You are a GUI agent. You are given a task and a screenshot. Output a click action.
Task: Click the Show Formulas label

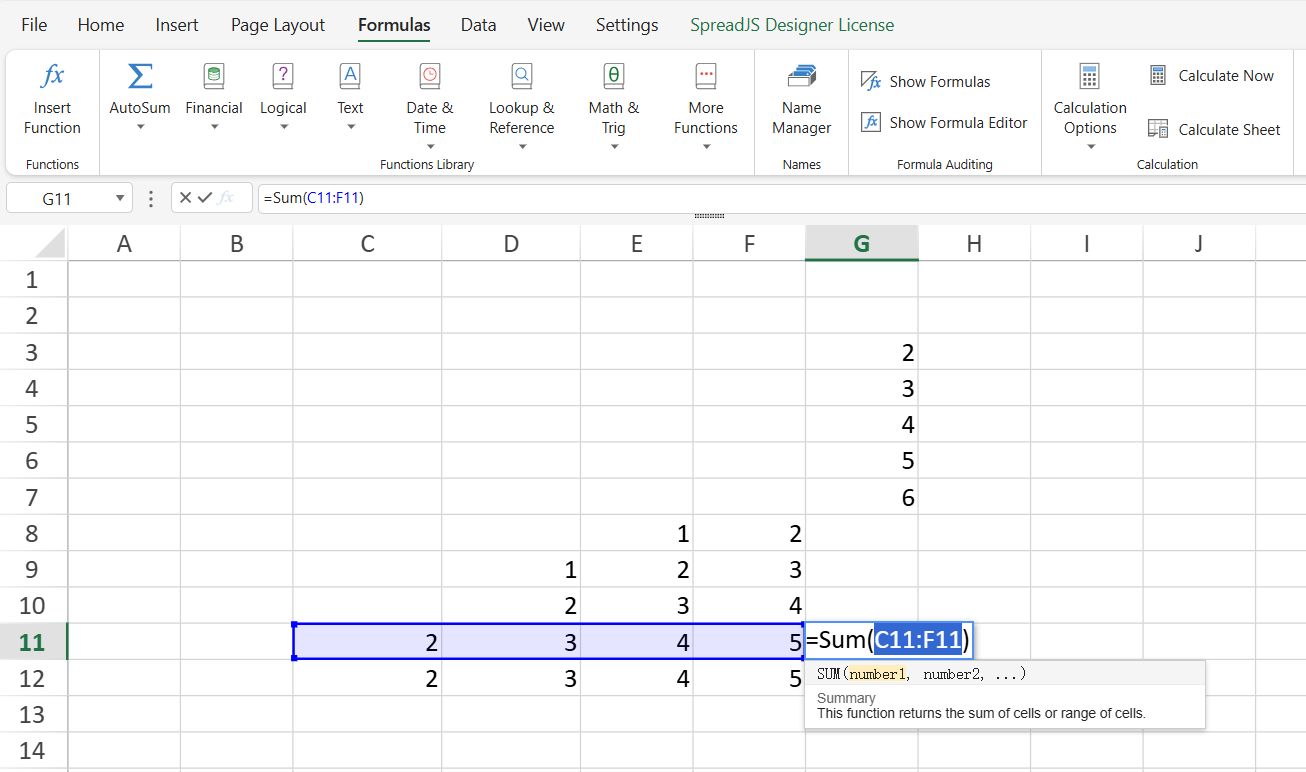click(940, 82)
